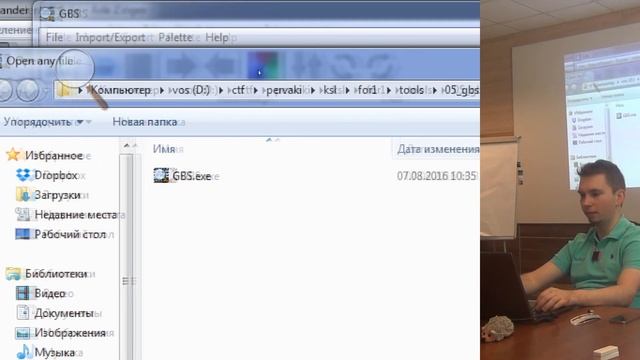Sort by Имя column header
The height and width of the screenshot is (360, 640).
pyautogui.click(x=164, y=149)
